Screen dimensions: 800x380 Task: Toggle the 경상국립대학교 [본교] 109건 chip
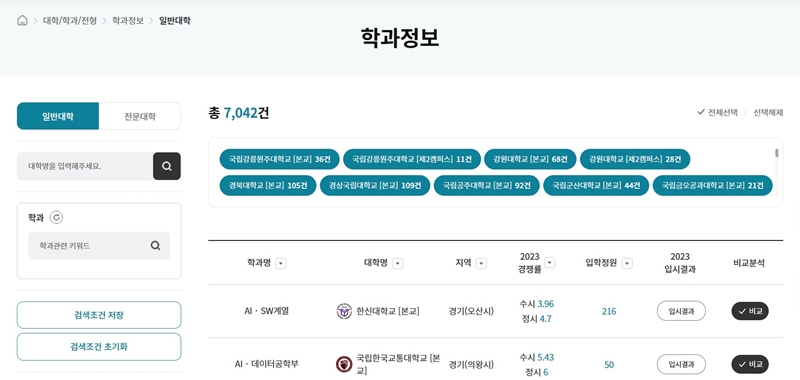pos(375,186)
